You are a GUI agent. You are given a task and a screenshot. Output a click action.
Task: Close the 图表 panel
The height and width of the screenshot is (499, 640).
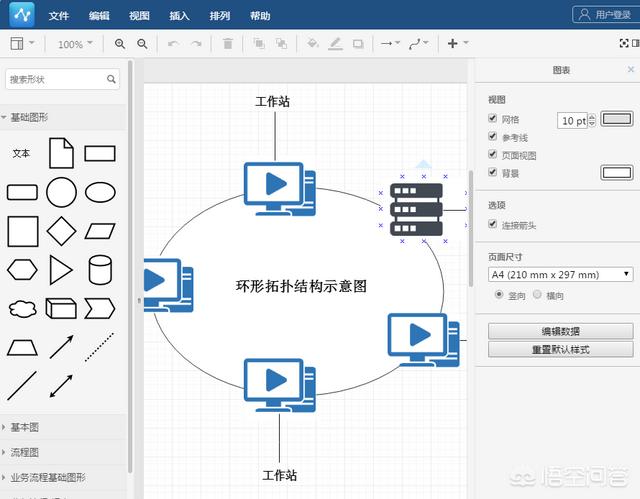pos(631,69)
